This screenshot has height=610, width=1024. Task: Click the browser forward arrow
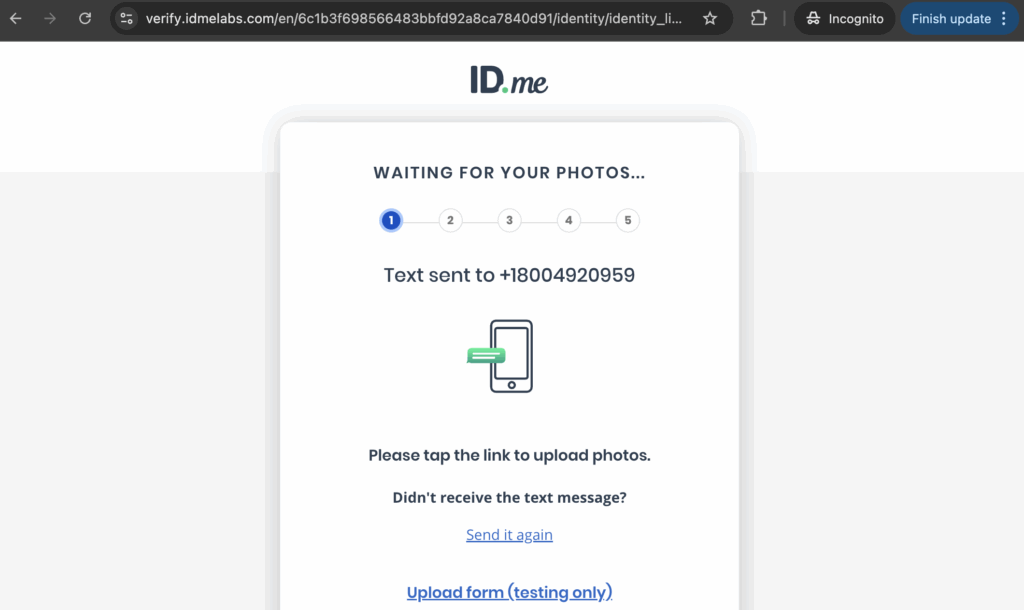coord(50,18)
